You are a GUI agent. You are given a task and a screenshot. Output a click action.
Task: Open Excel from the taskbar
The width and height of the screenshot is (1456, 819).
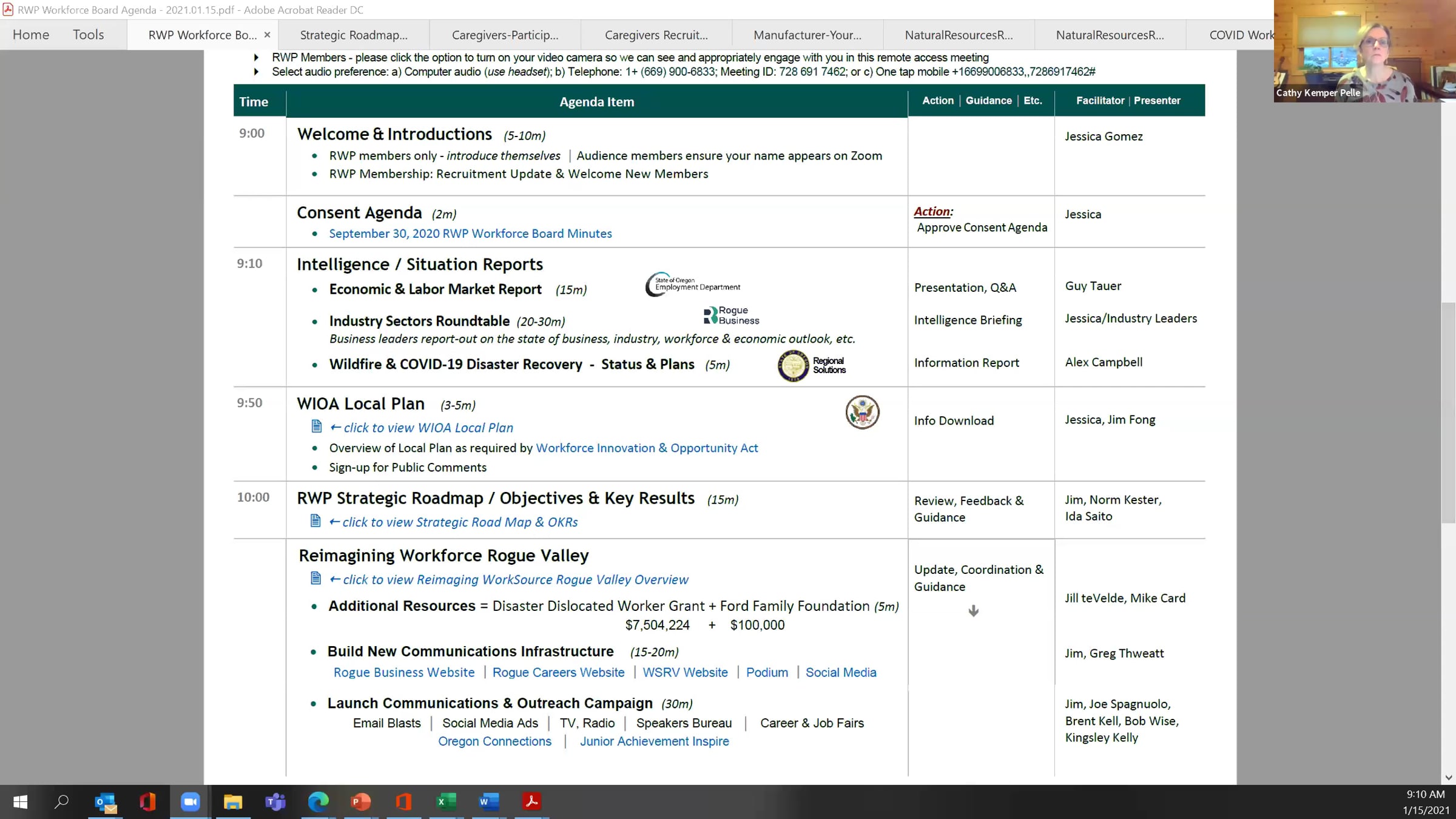[446, 802]
